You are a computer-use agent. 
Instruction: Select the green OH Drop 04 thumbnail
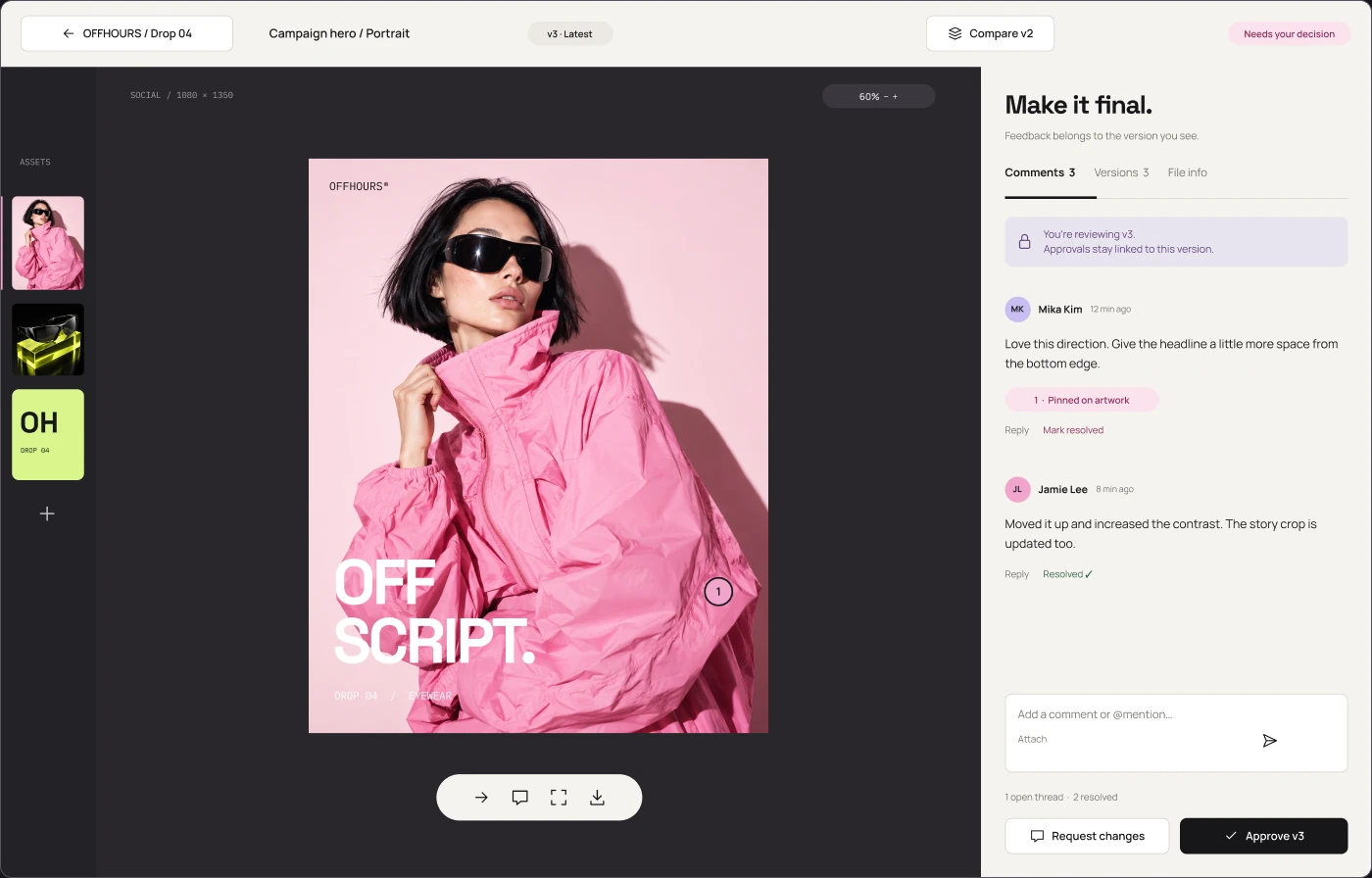(x=48, y=434)
